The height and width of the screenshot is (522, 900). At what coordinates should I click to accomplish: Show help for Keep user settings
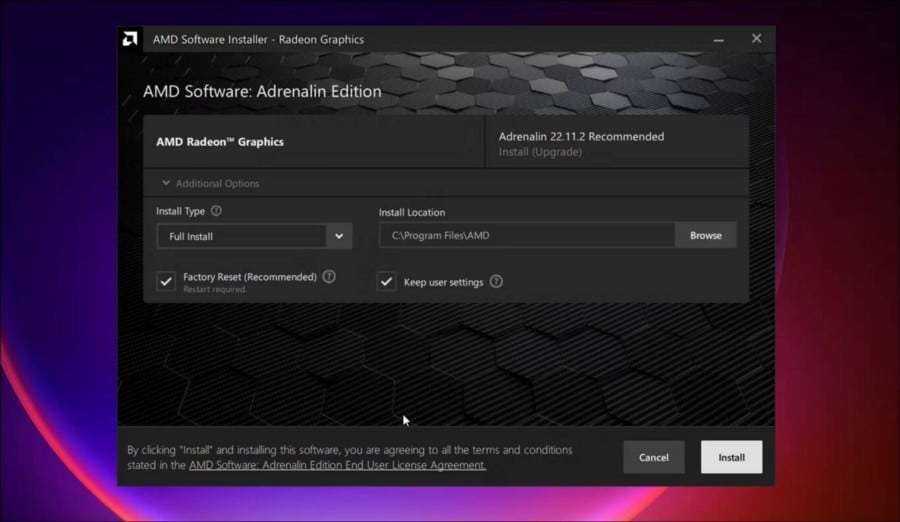tap(496, 282)
